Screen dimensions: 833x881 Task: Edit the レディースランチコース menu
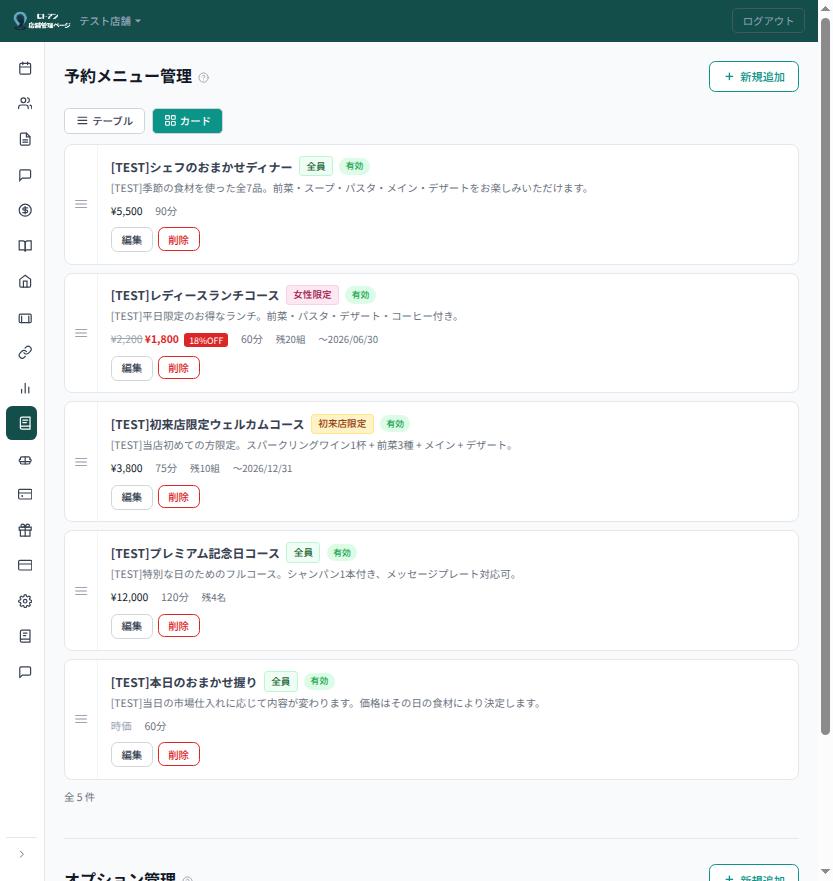[131, 368]
